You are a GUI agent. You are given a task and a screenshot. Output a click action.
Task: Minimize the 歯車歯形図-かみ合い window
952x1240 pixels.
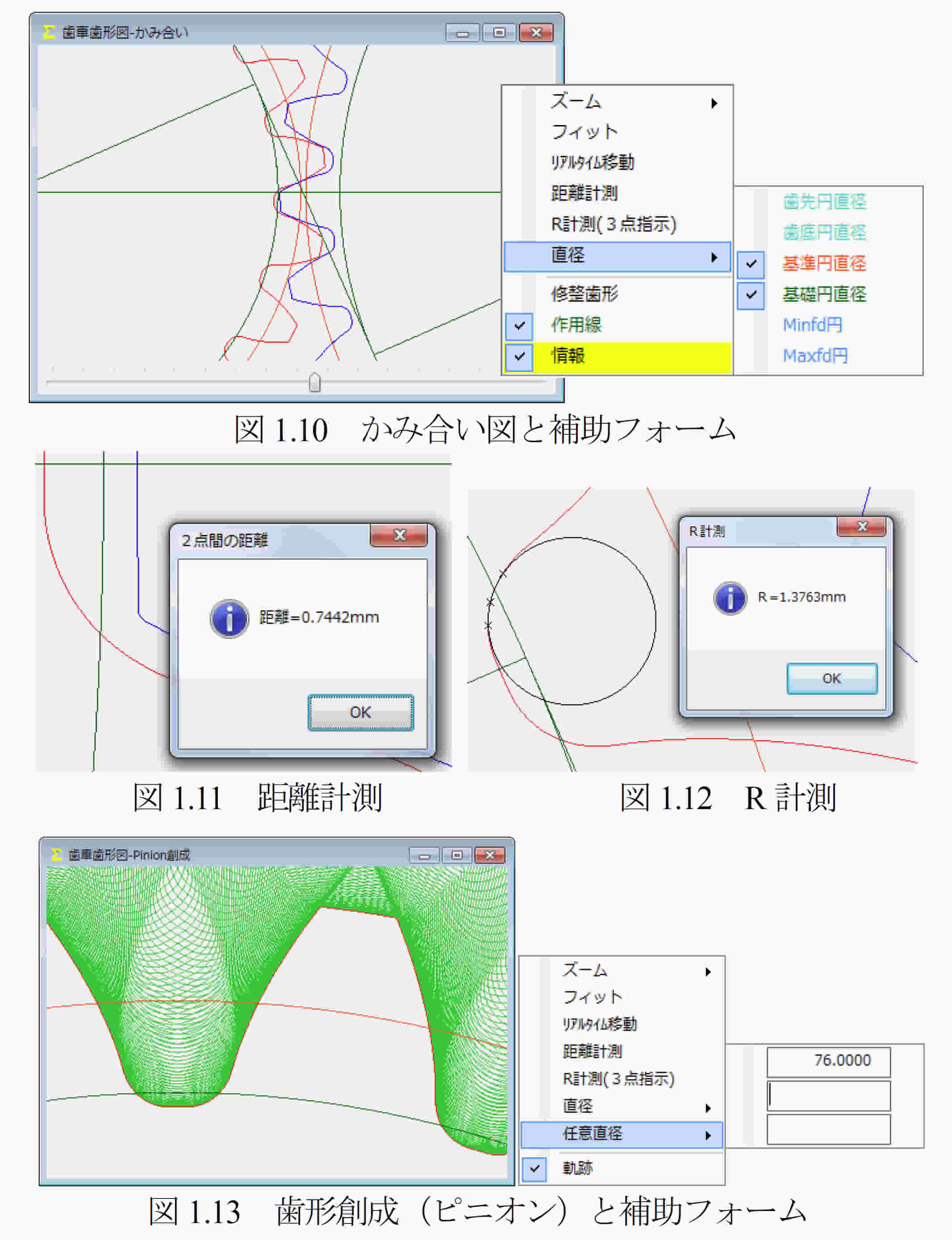tap(463, 33)
